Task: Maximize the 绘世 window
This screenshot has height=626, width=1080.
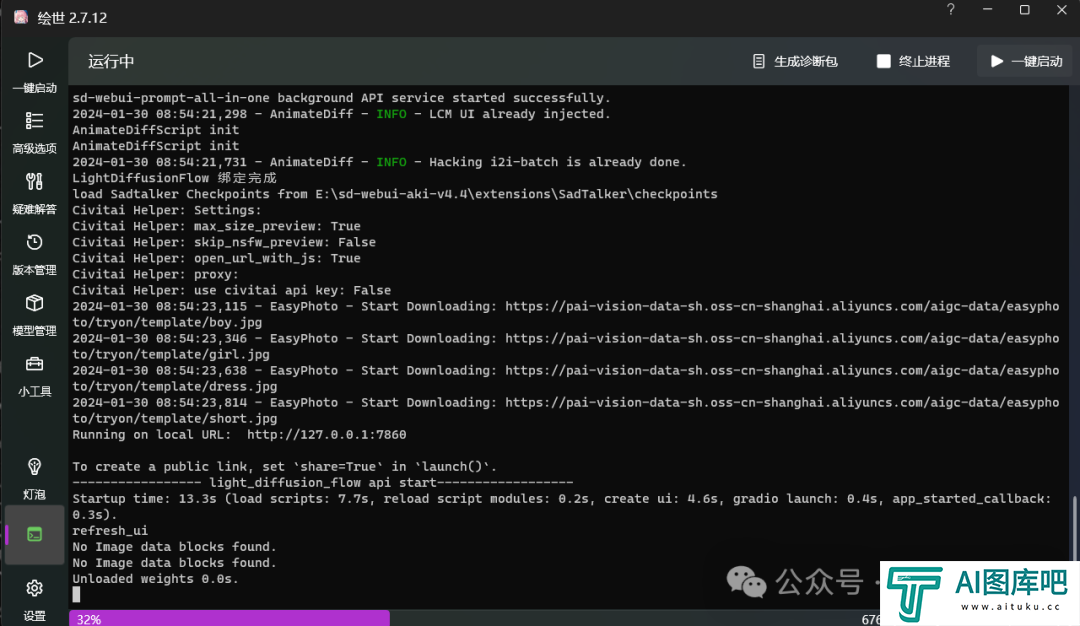Action: (1024, 10)
